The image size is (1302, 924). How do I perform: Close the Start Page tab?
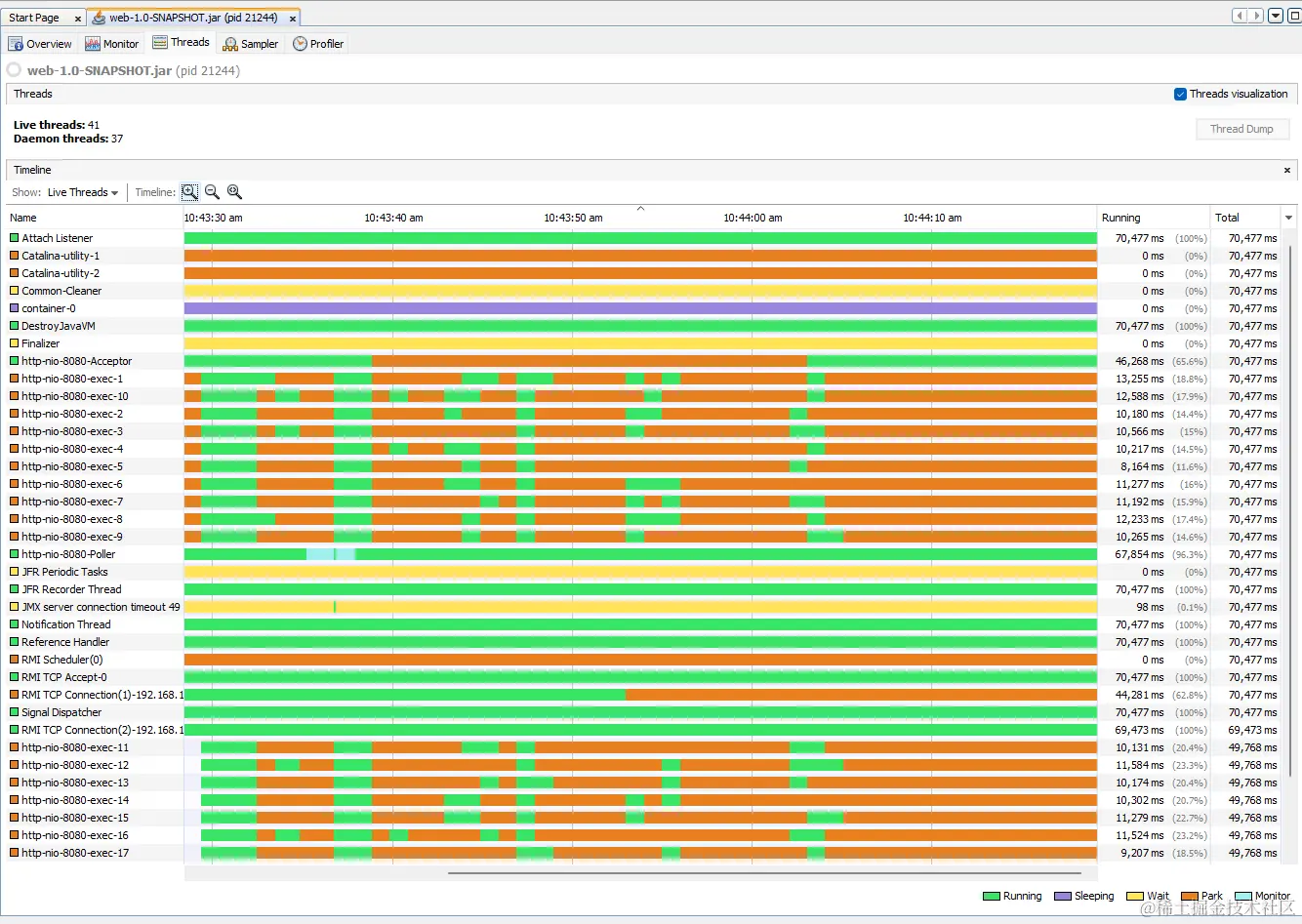point(78,19)
